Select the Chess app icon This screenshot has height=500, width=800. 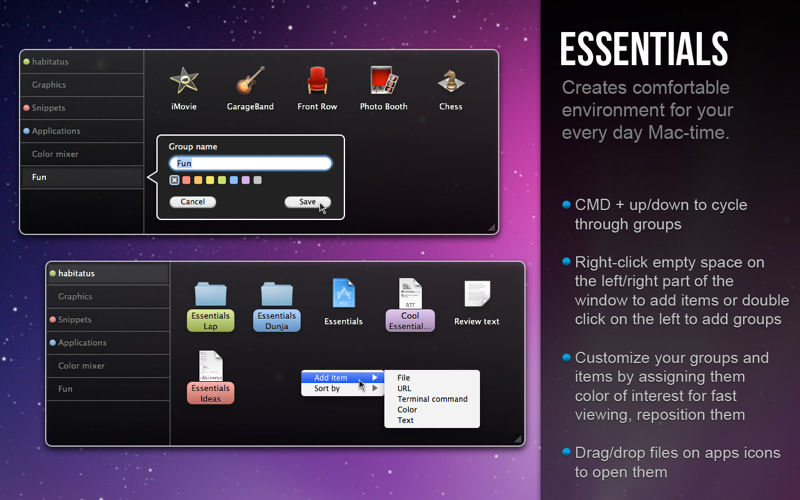click(x=451, y=82)
